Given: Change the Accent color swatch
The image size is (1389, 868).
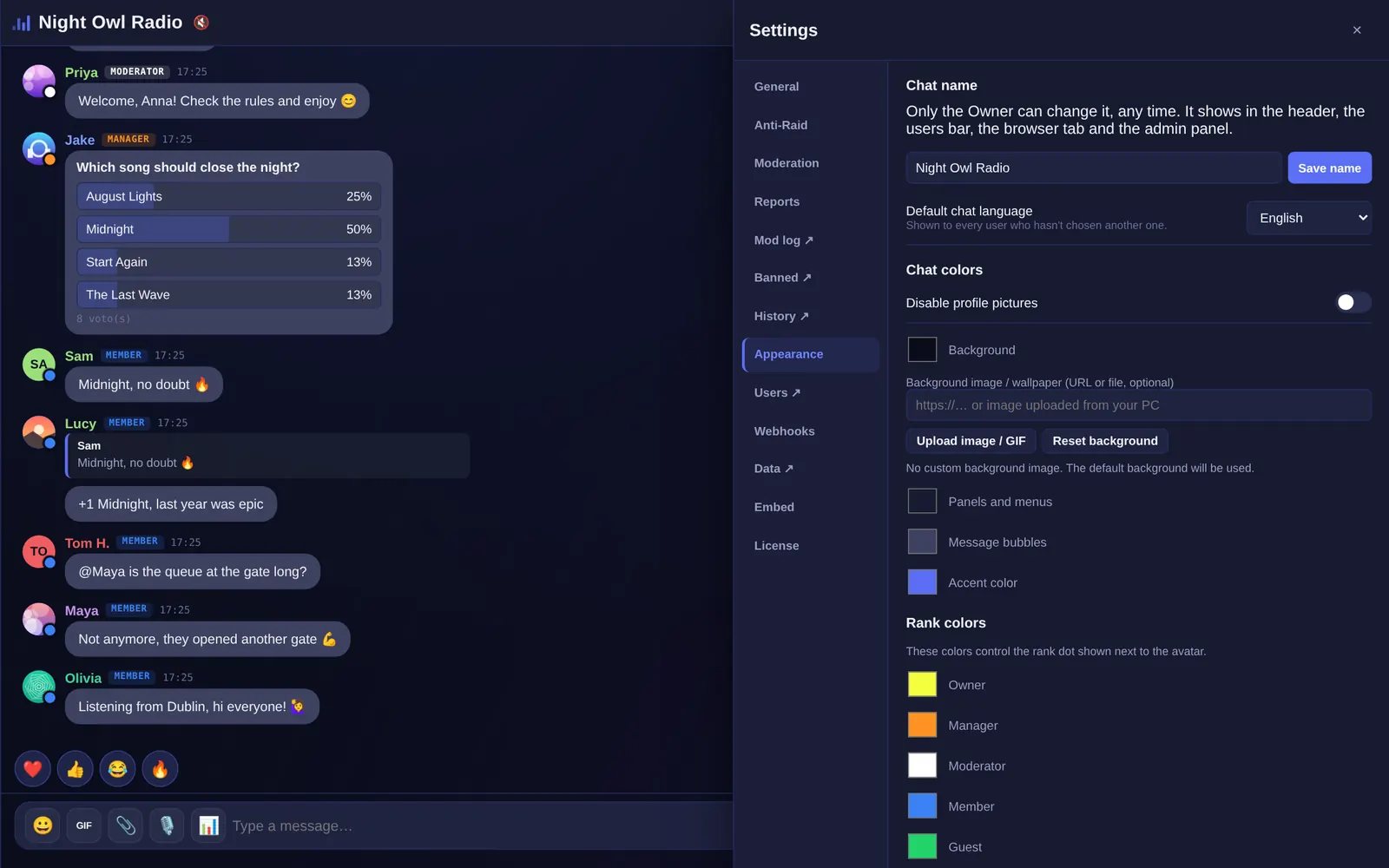Looking at the screenshot, I should tap(922, 582).
